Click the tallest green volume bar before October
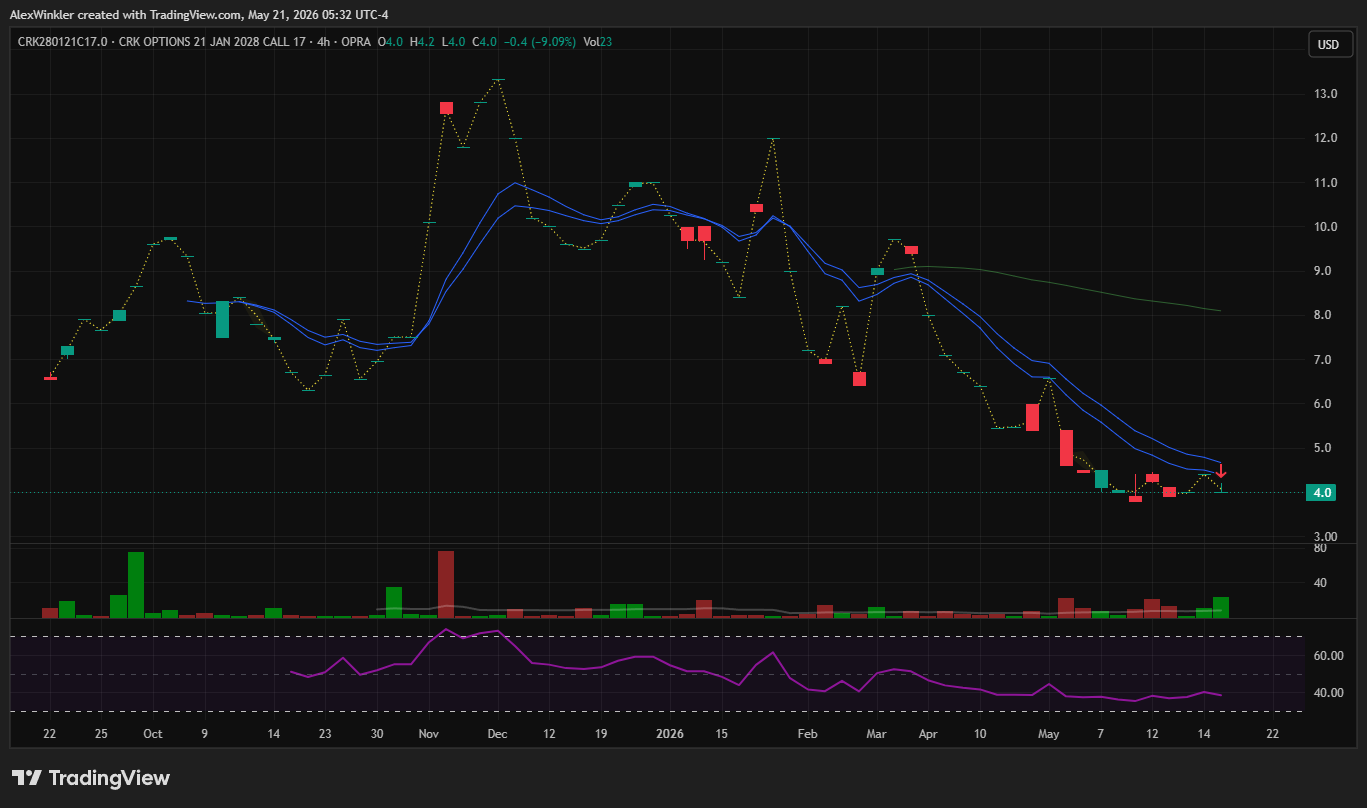 pos(136,585)
